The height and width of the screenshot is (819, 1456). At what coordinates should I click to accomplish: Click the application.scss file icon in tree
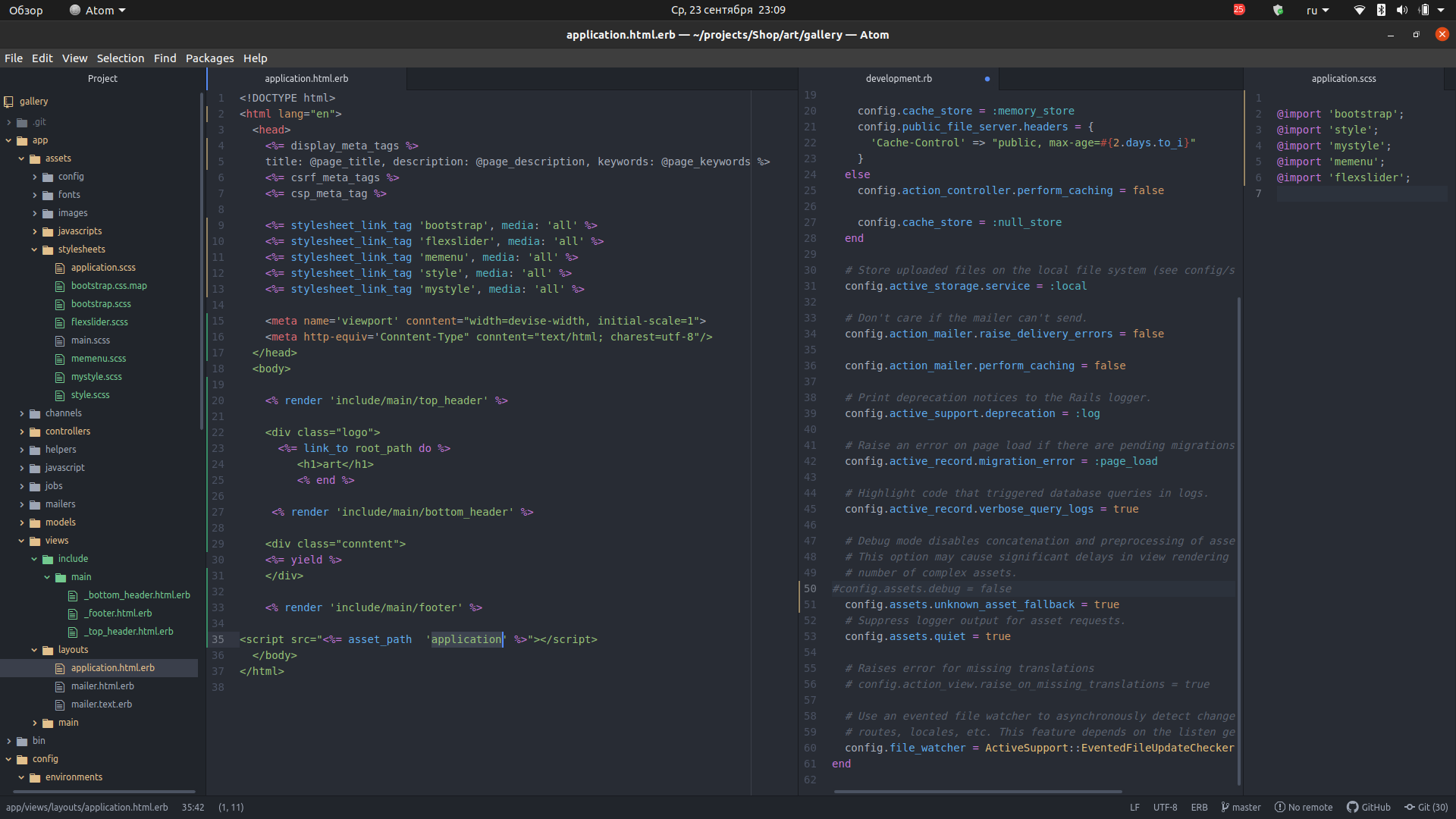click(61, 268)
